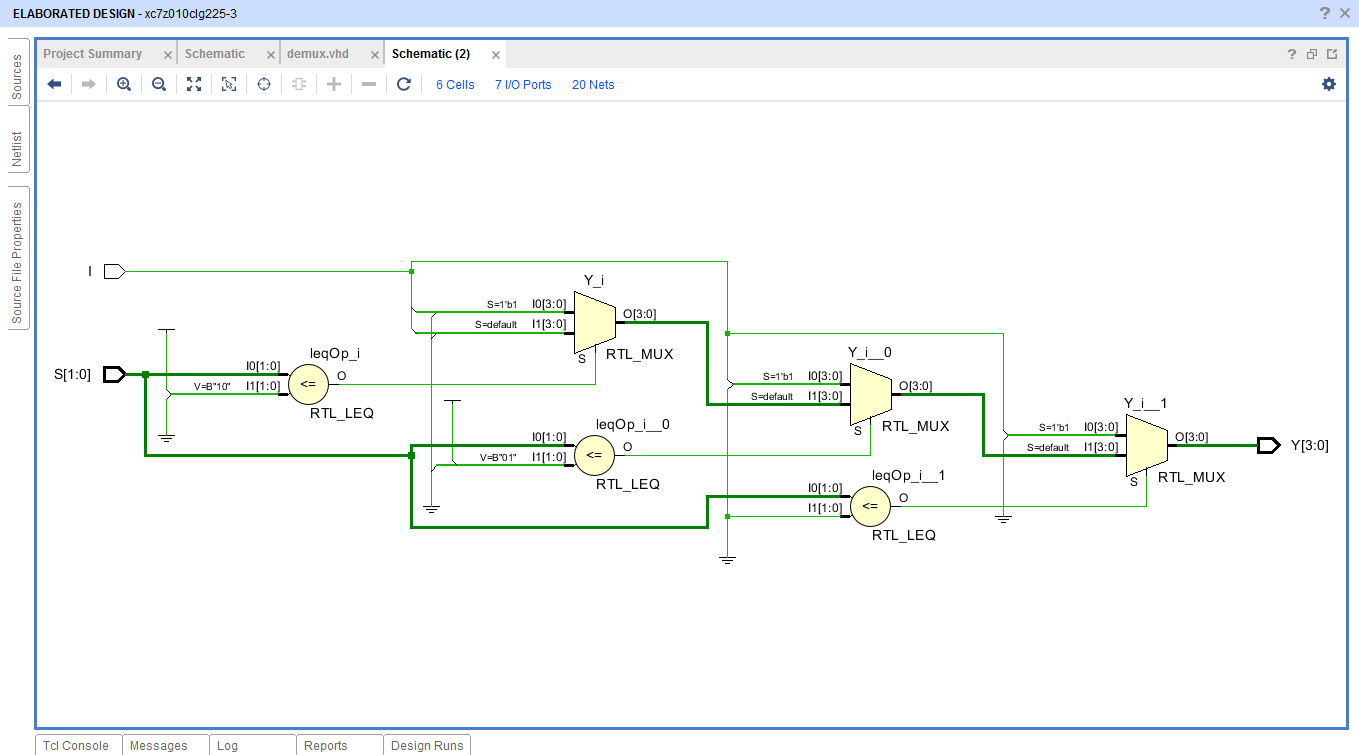Select the Schematic (2) tab

[x=431, y=54]
